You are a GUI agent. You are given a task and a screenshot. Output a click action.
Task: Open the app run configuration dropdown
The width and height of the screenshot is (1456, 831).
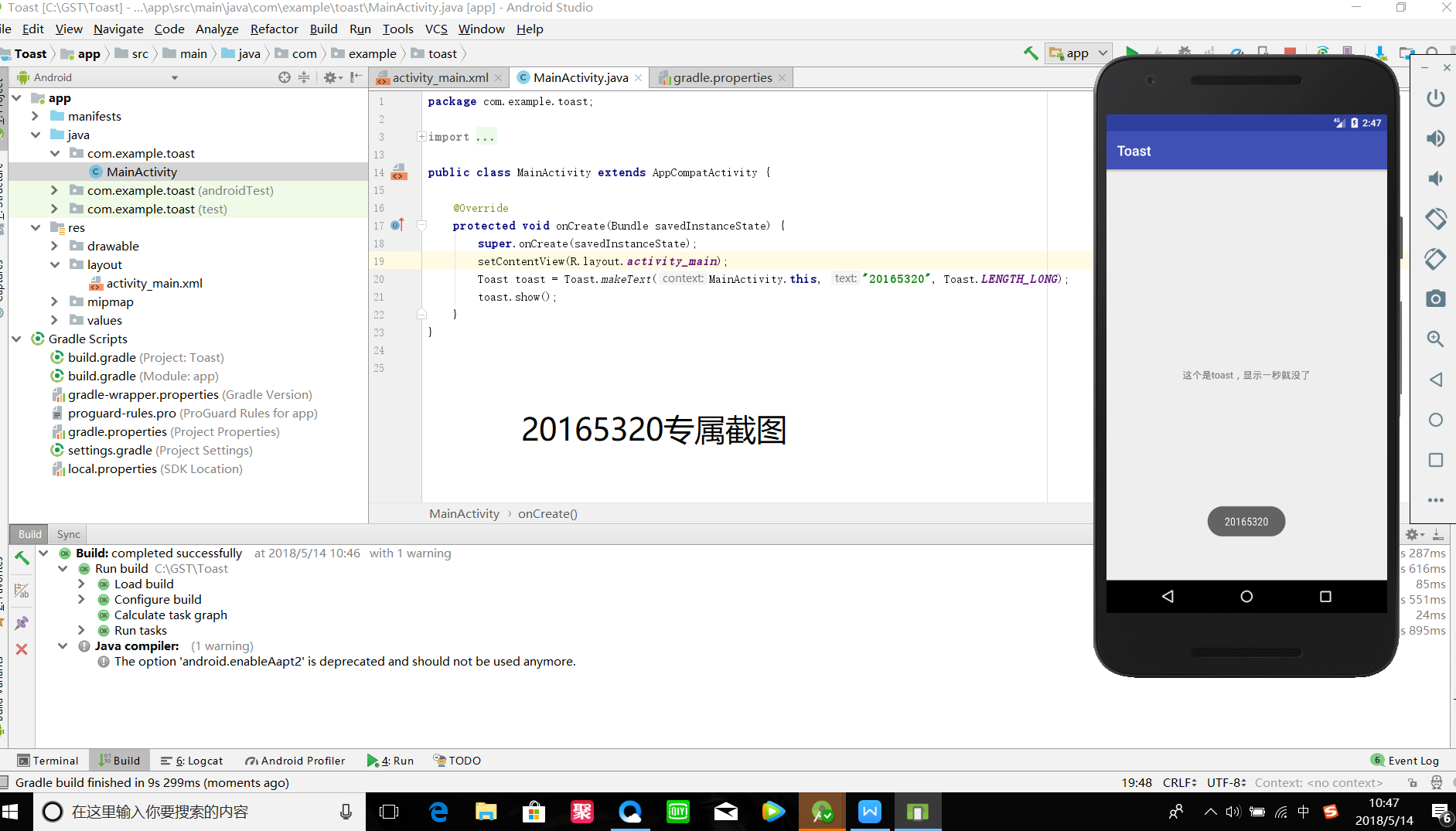[1079, 53]
